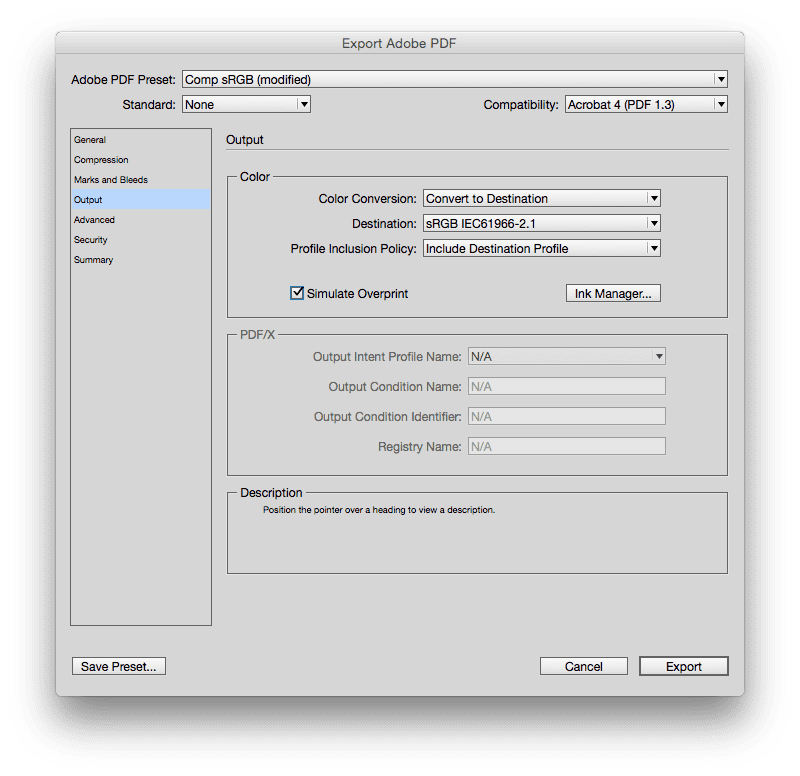Click the Output Condition Name field

pos(566,387)
